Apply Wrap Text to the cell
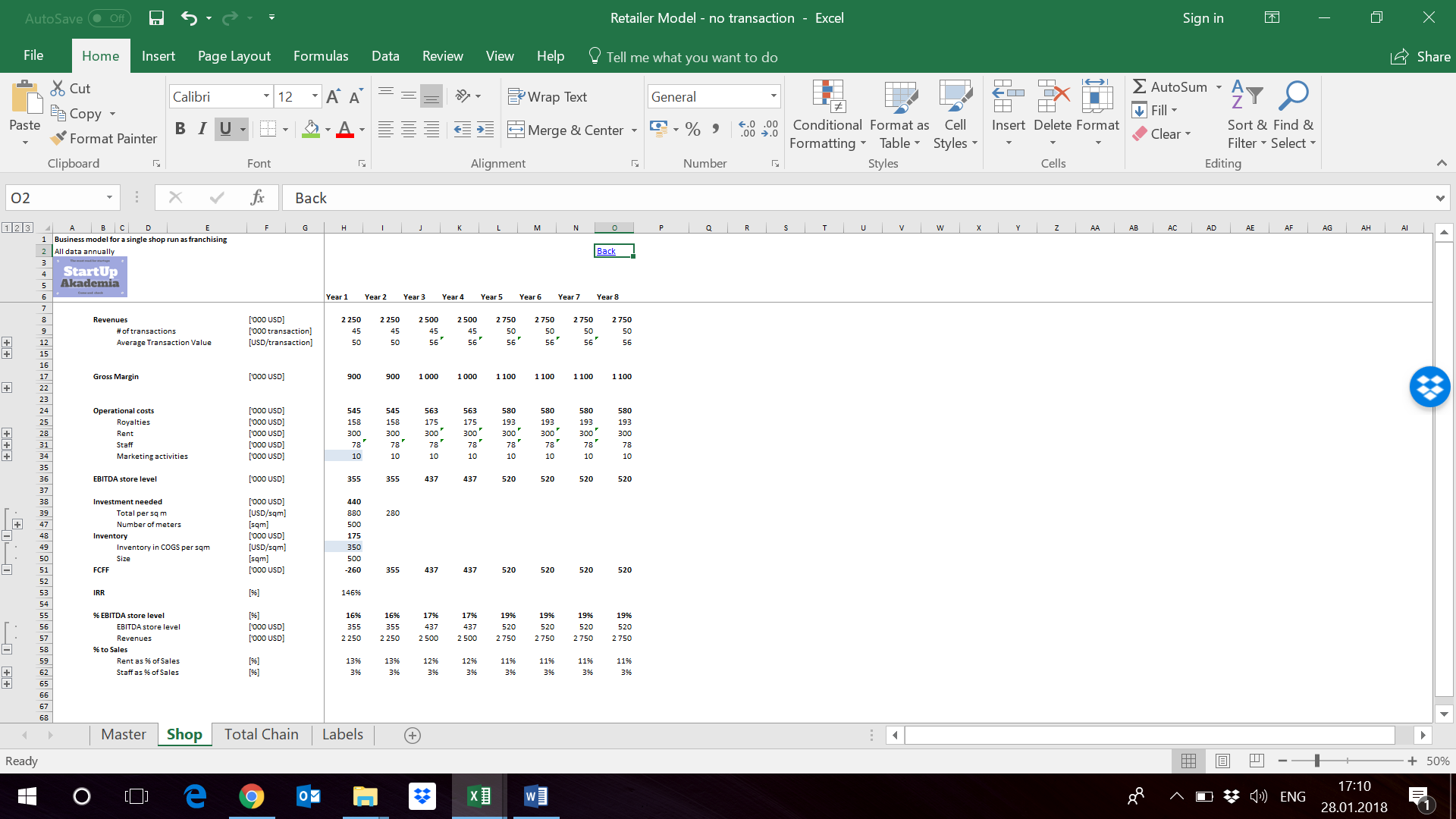 [x=549, y=96]
